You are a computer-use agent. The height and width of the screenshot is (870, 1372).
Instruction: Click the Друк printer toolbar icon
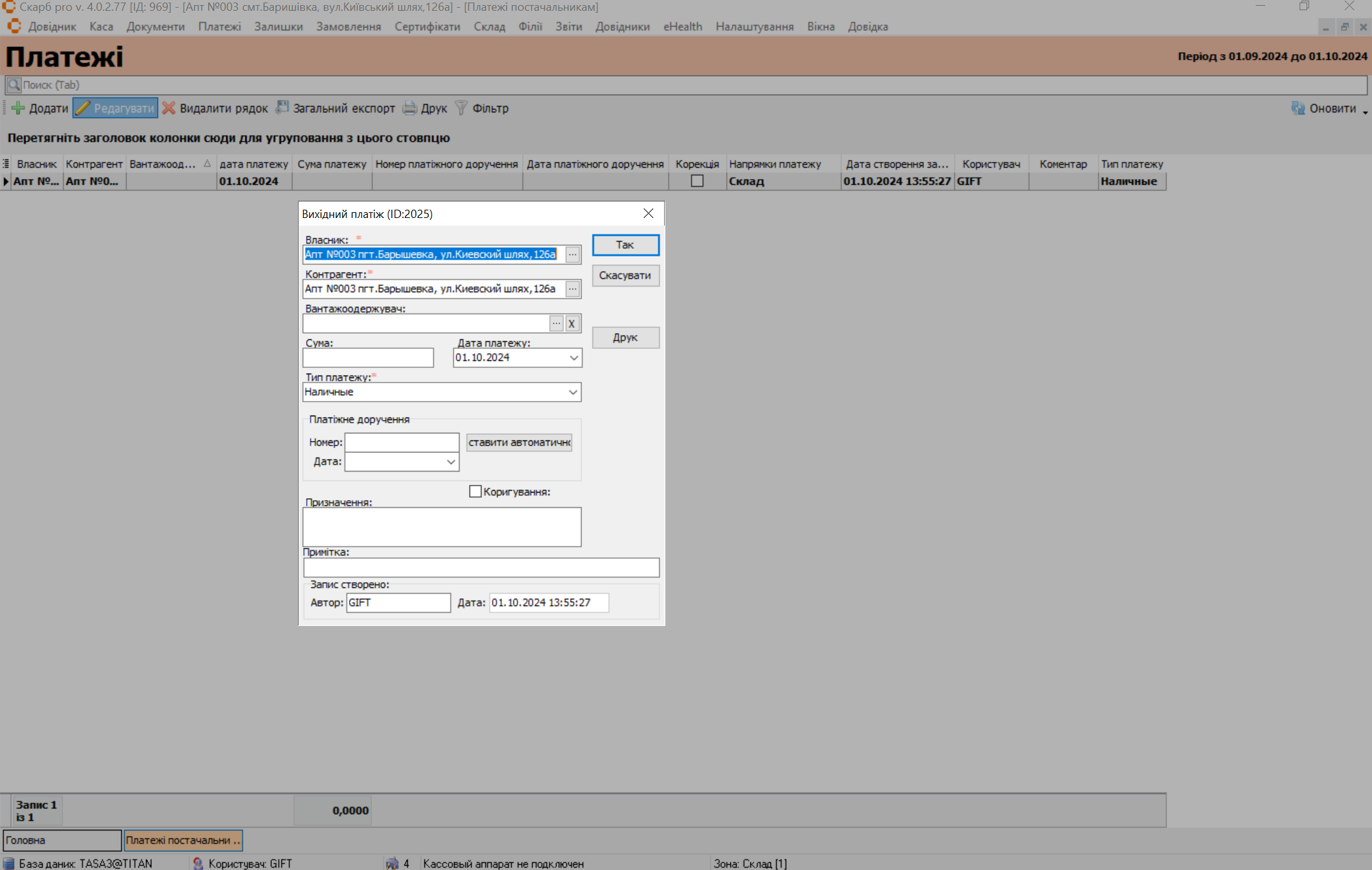(410, 108)
